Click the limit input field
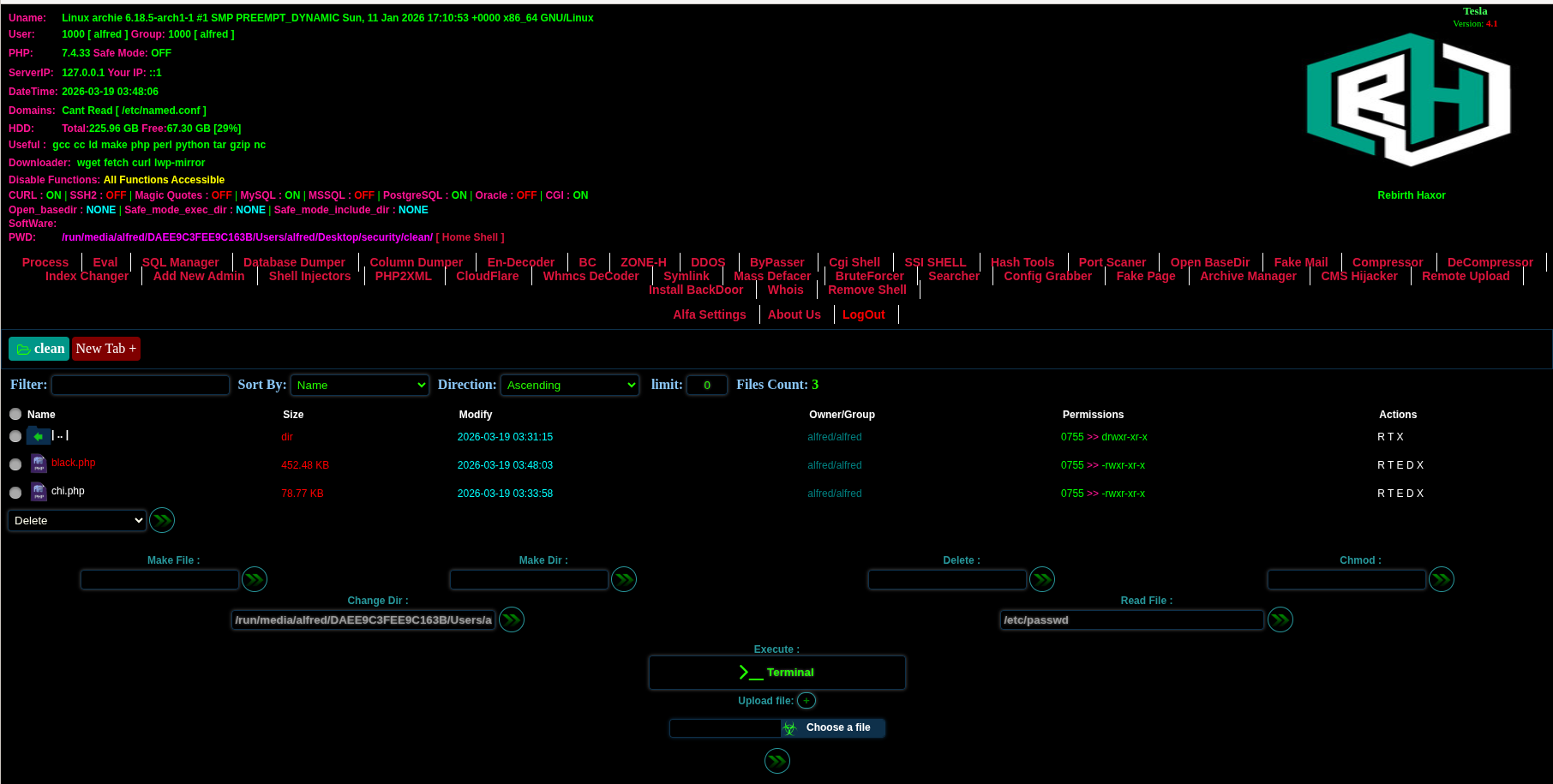The width and height of the screenshot is (1553, 784). point(707,386)
